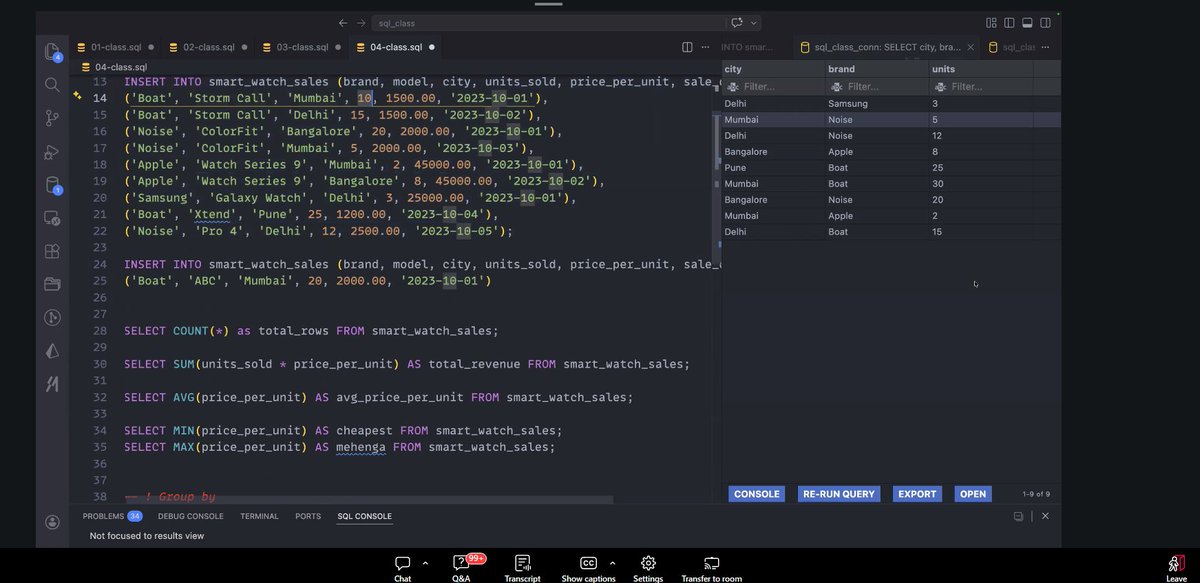Click the brand column filter field

click(x=877, y=87)
